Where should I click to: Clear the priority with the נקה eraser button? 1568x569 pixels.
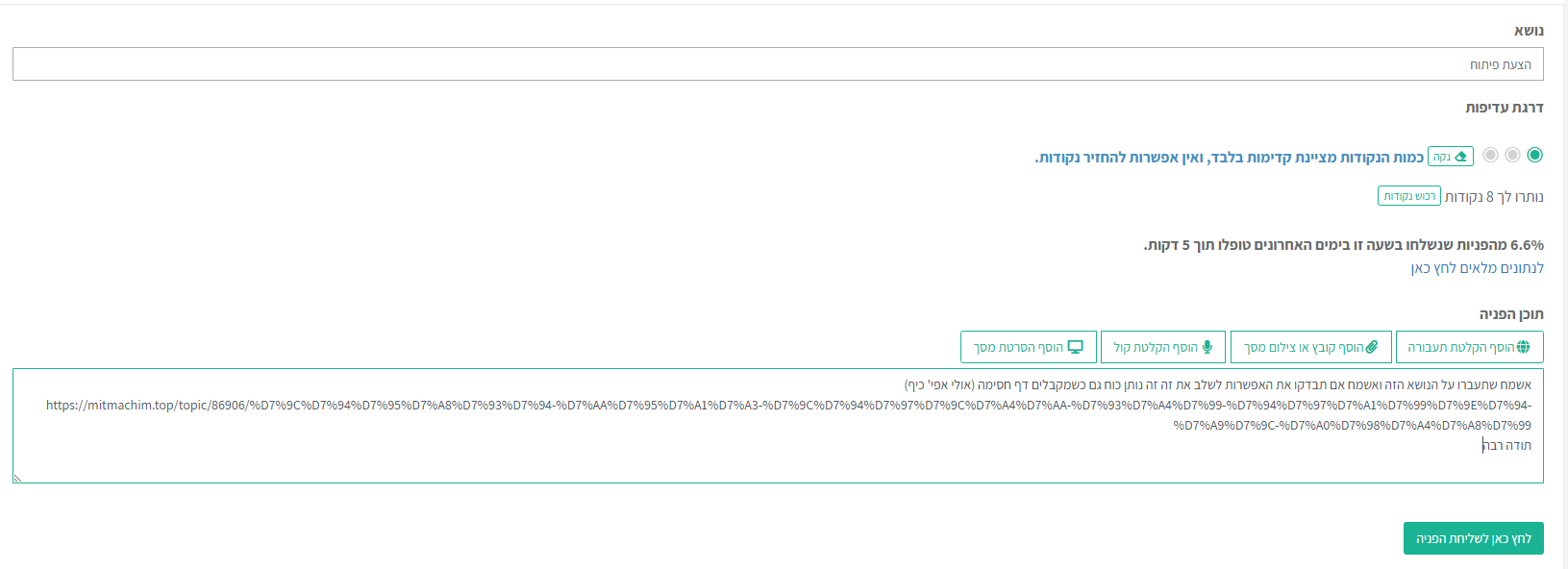[x=1451, y=157]
